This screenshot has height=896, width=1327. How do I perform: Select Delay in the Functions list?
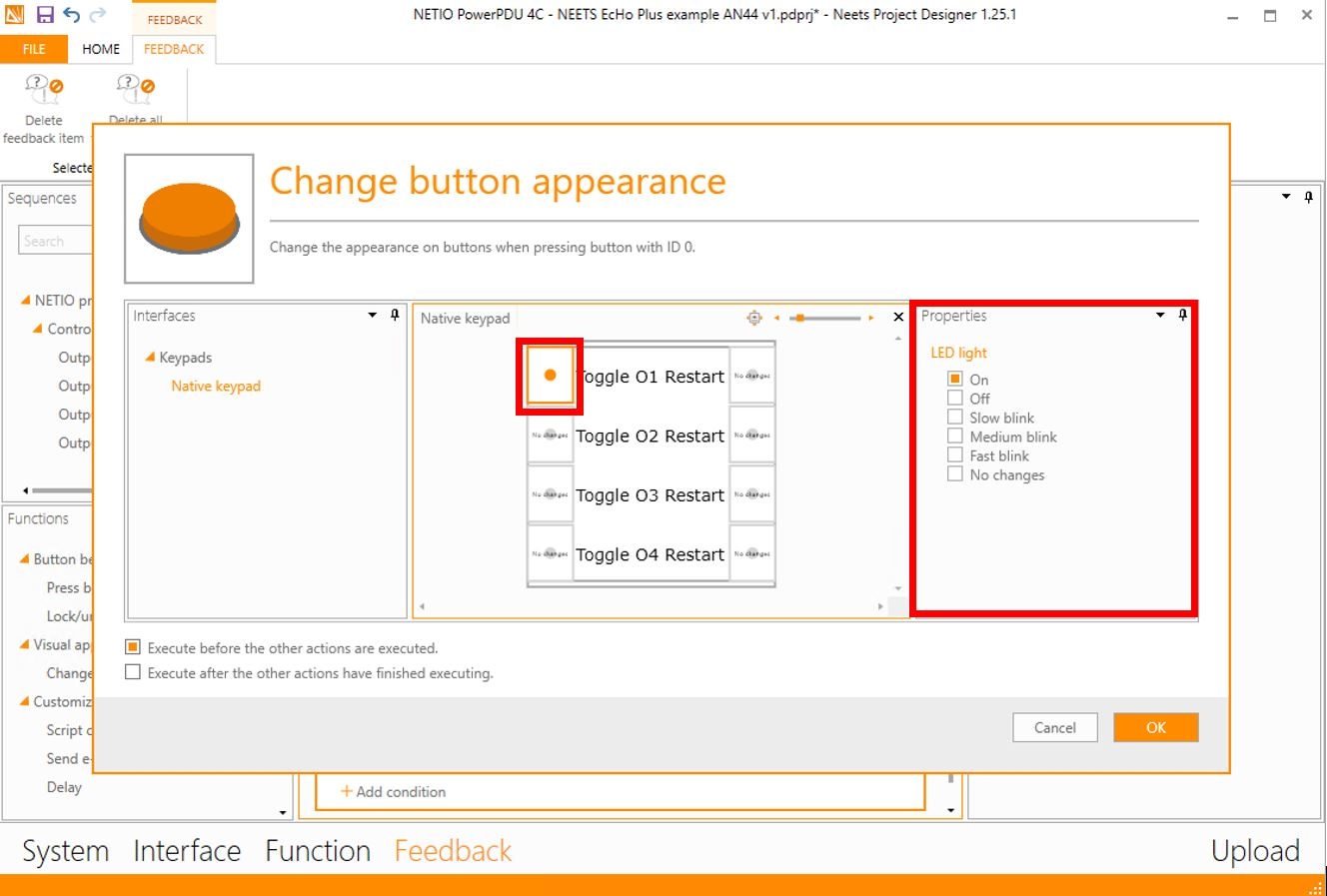64,787
